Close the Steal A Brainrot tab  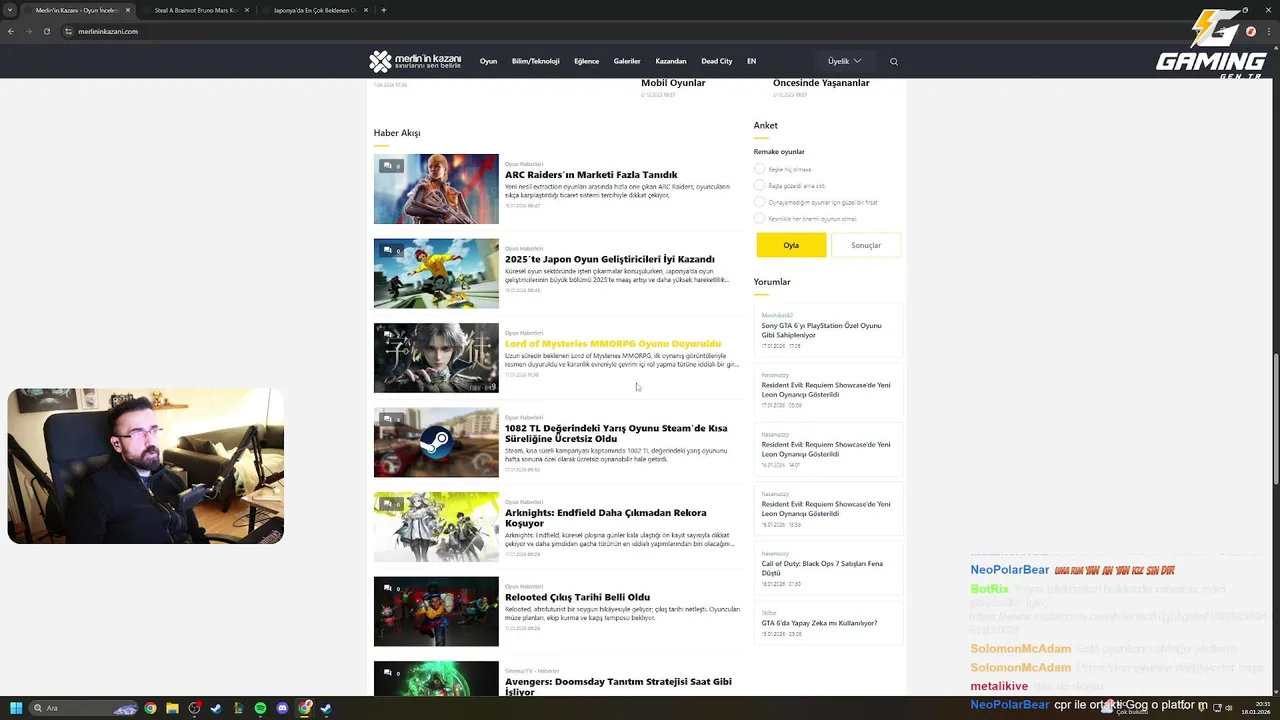(246, 10)
